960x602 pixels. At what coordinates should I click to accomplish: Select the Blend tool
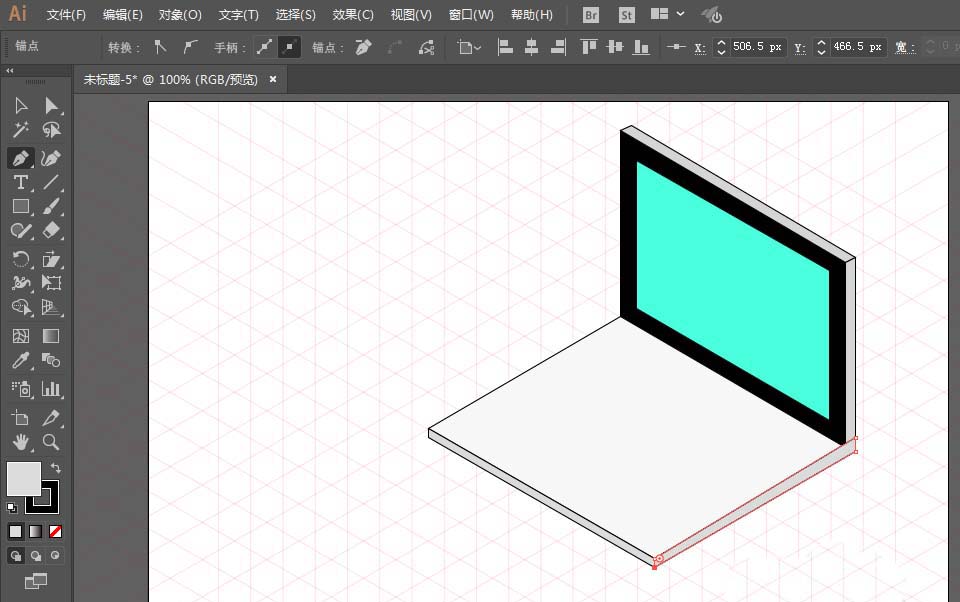click(51, 360)
